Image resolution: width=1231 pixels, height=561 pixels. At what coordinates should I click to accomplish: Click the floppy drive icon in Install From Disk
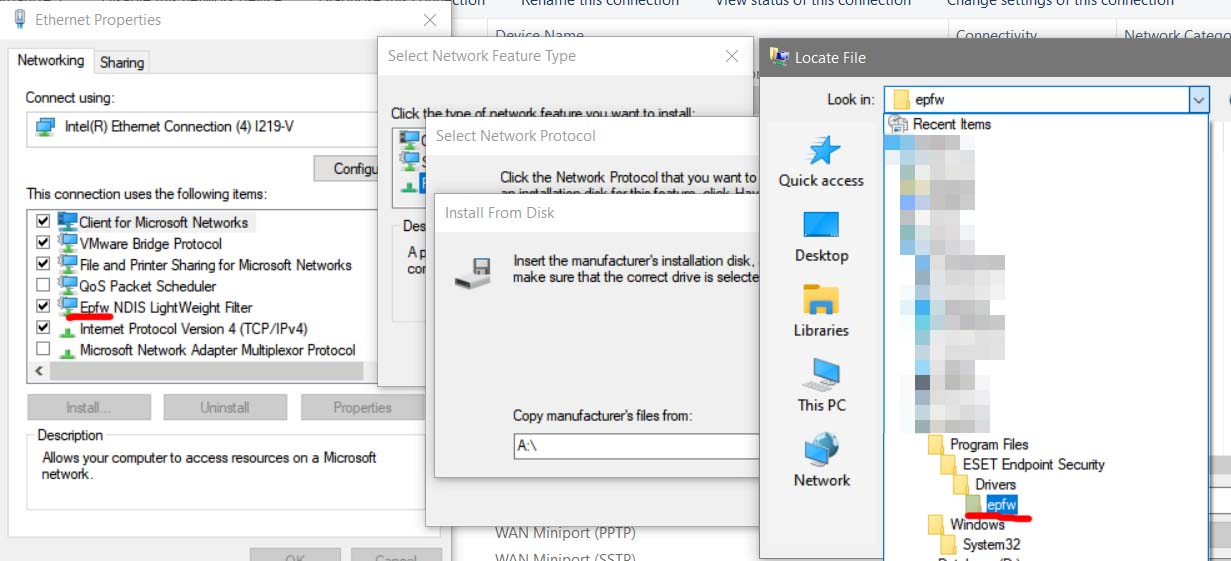tap(472, 272)
